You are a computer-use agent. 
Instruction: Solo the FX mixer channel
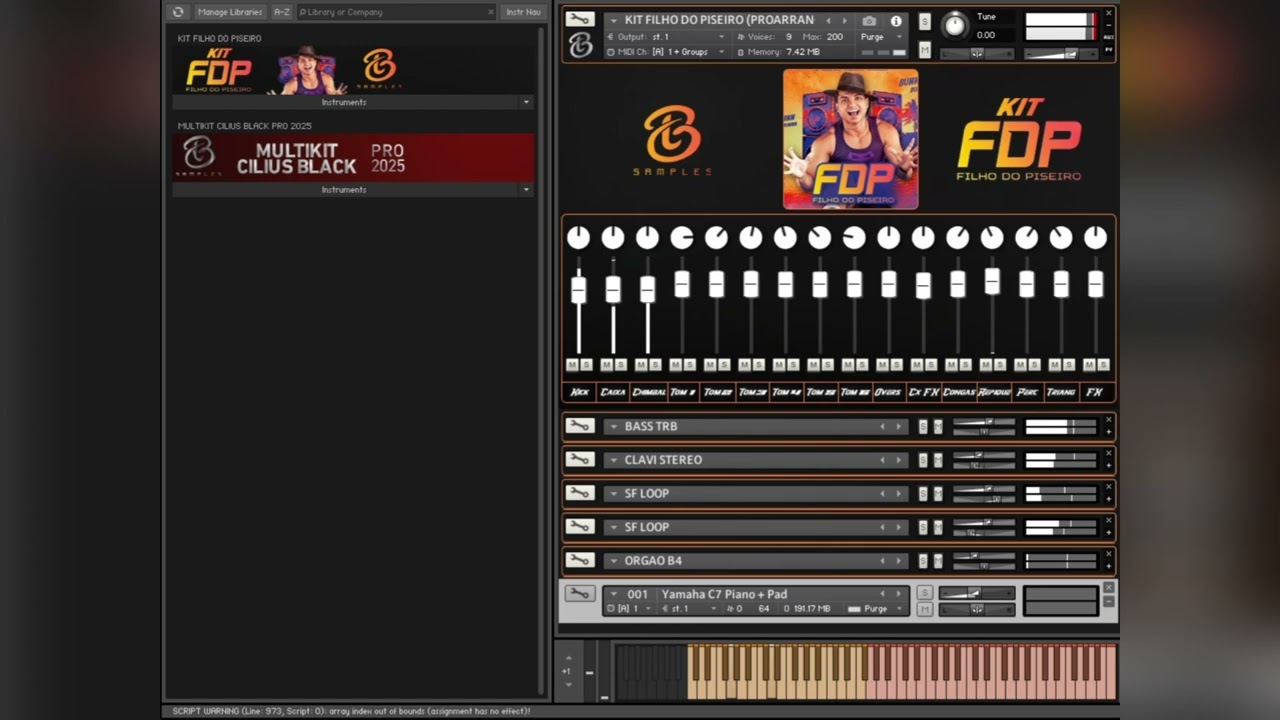(1102, 365)
